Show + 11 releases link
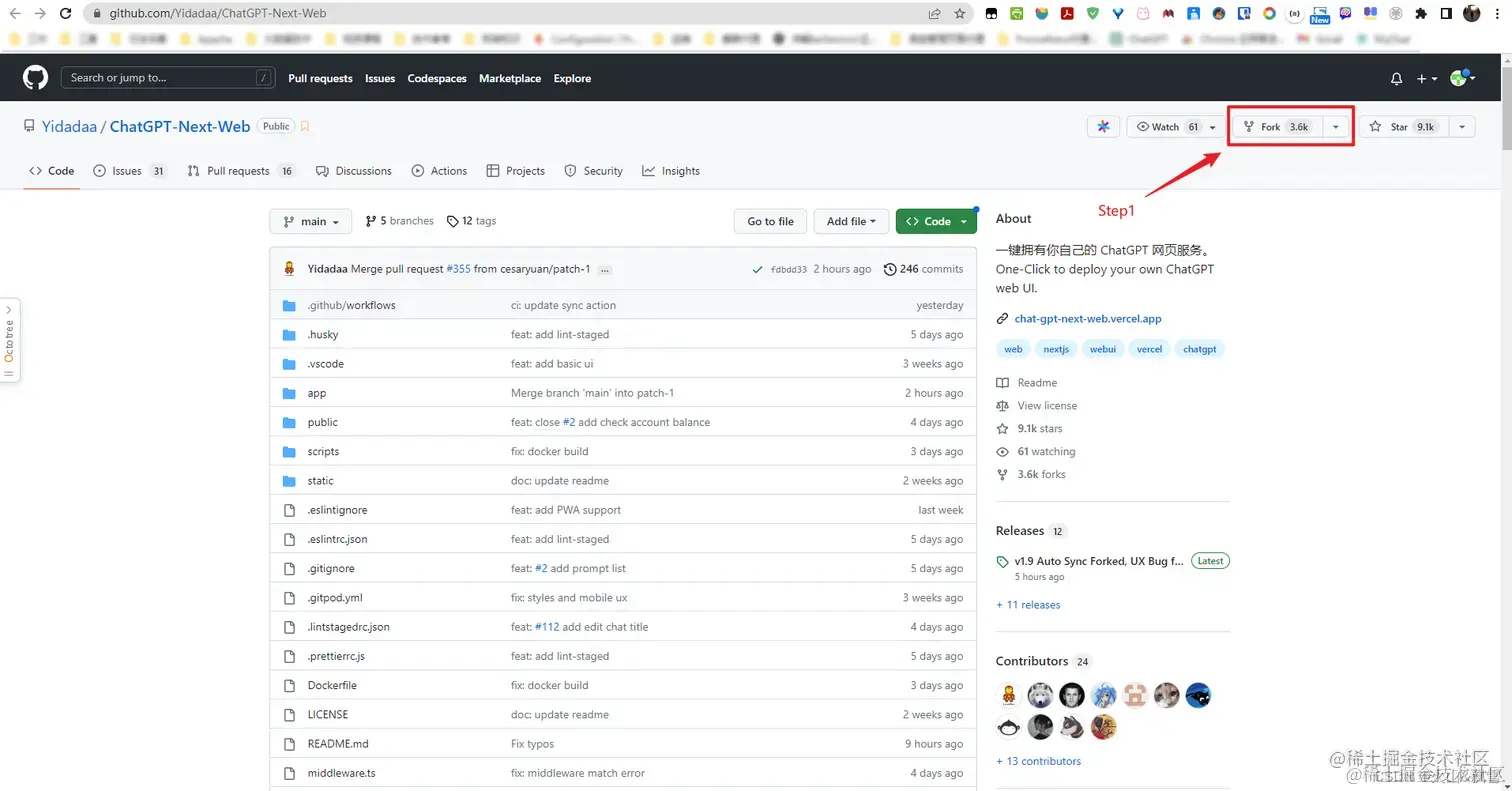1512x791 pixels. click(1028, 605)
